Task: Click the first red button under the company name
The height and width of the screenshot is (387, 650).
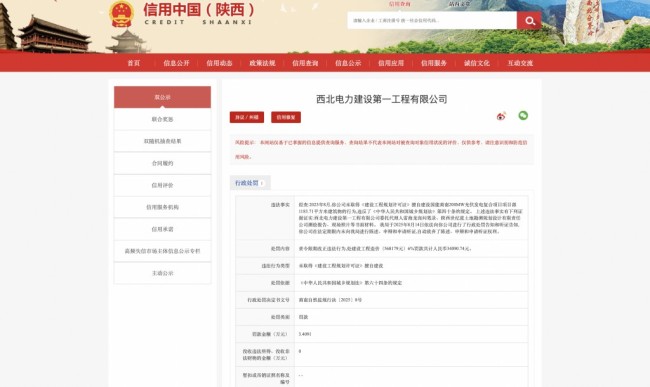Action: pyautogui.click(x=247, y=117)
